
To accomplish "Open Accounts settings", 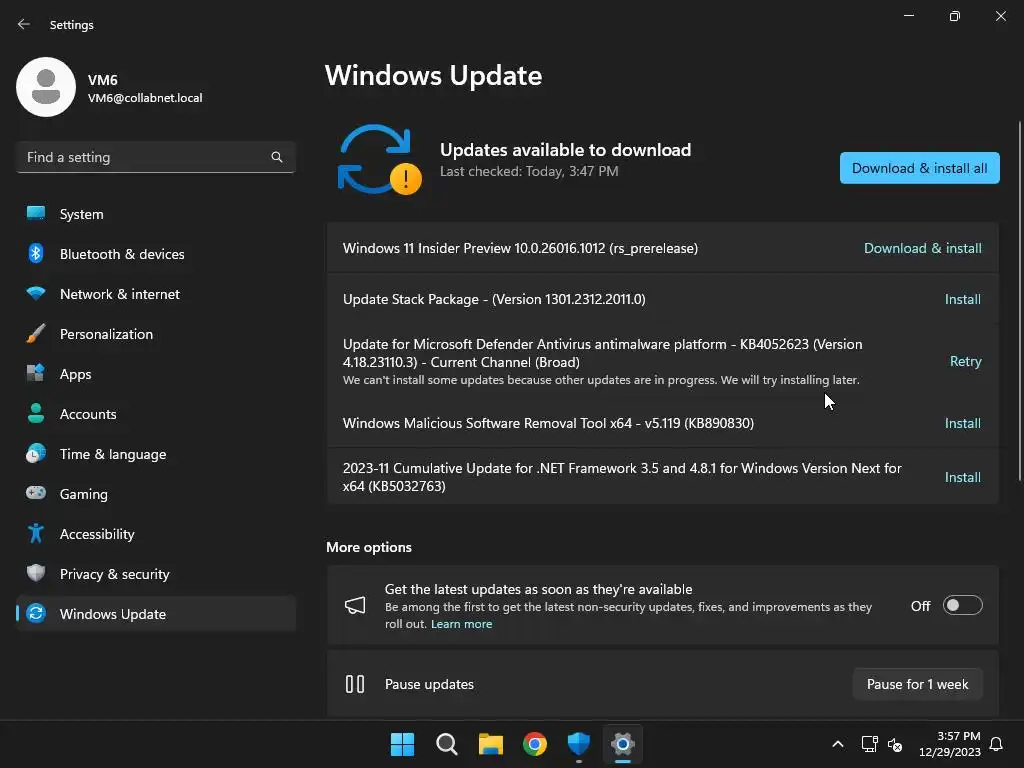I will (x=155, y=413).
